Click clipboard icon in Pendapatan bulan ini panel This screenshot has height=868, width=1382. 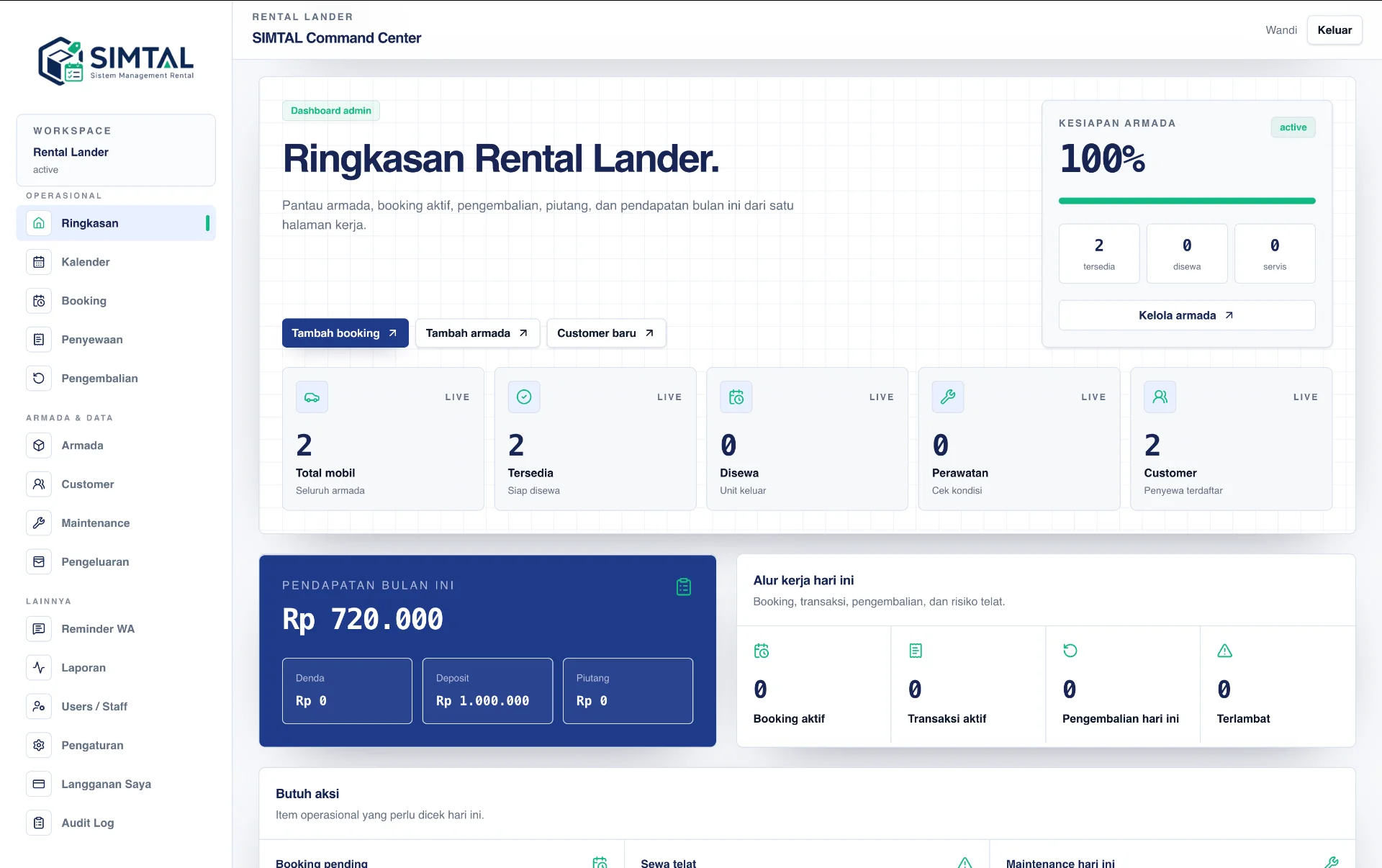click(x=684, y=587)
